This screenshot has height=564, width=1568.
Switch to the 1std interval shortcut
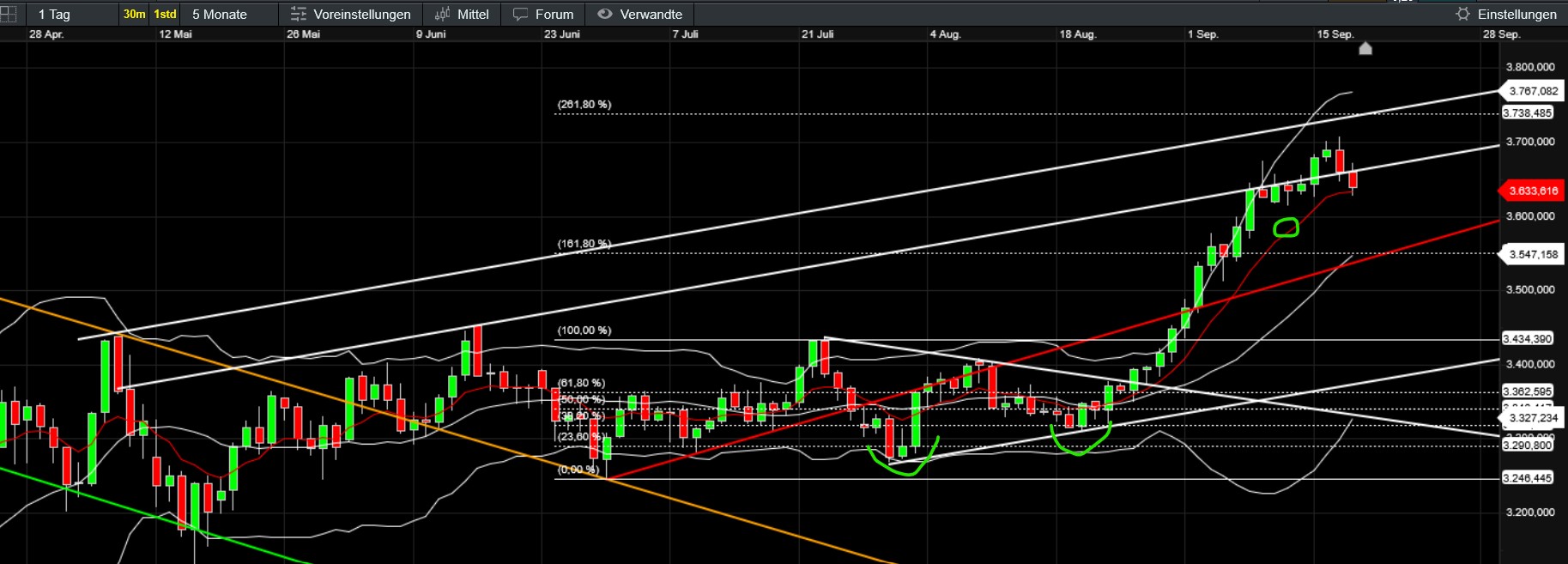(x=165, y=15)
